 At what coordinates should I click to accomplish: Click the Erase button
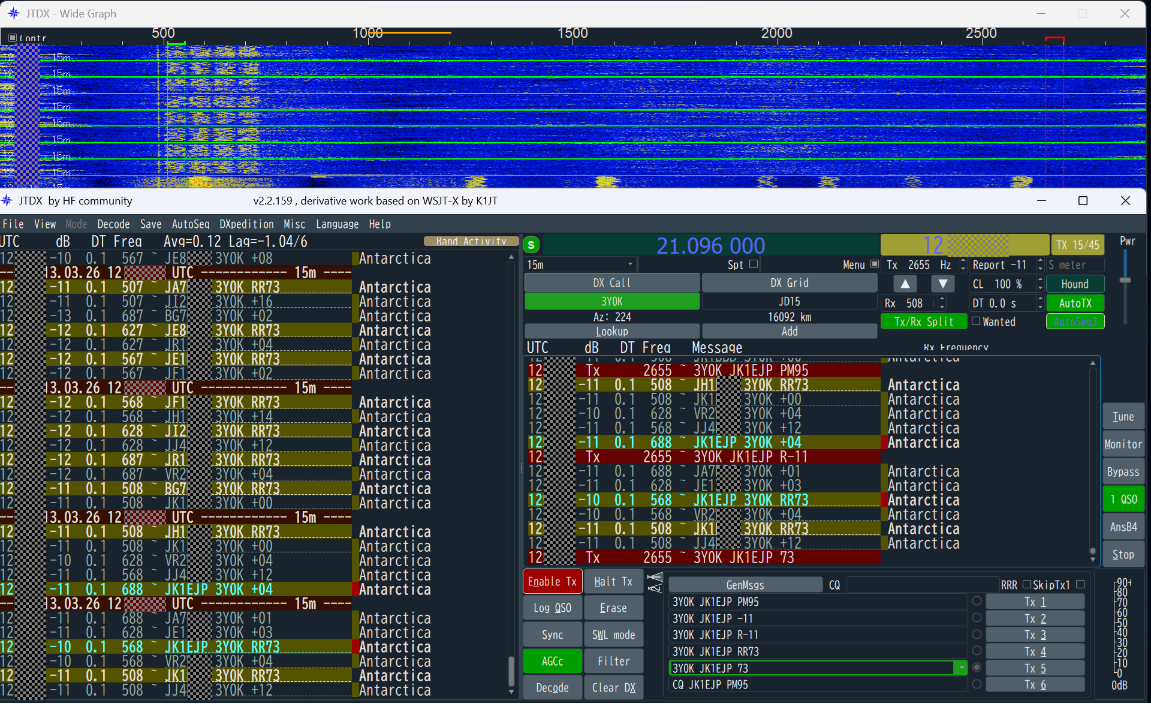(613, 608)
